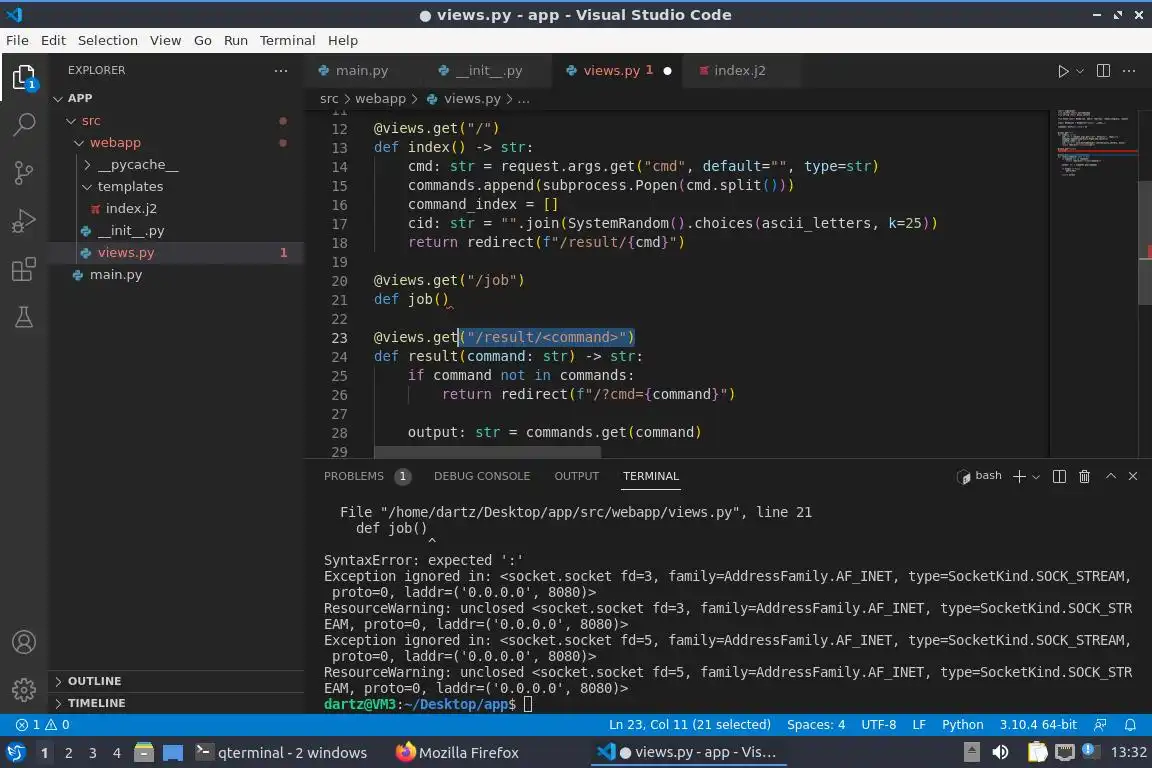This screenshot has width=1152, height=768.
Task: Click the unsaved dot on views.py tab
Action: [x=667, y=71]
